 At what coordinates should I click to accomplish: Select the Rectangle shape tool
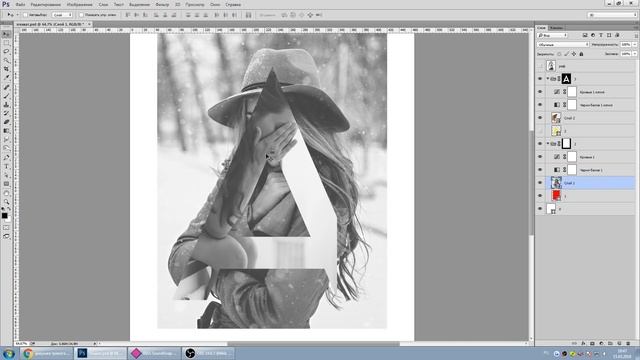click(6, 184)
